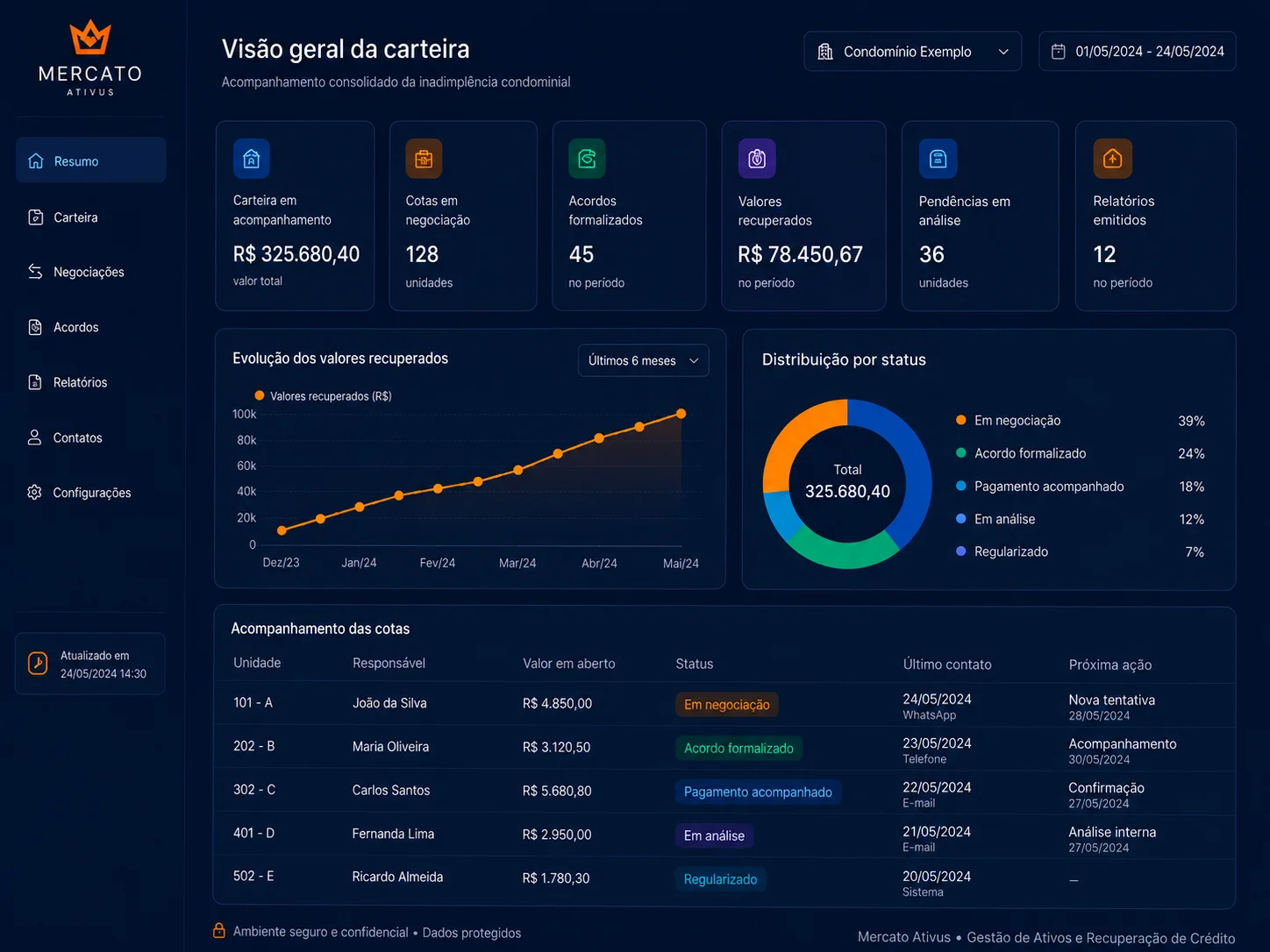1270x952 pixels.
Task: Click the donut chart Total 325.680,40 center
Action: coord(847,483)
